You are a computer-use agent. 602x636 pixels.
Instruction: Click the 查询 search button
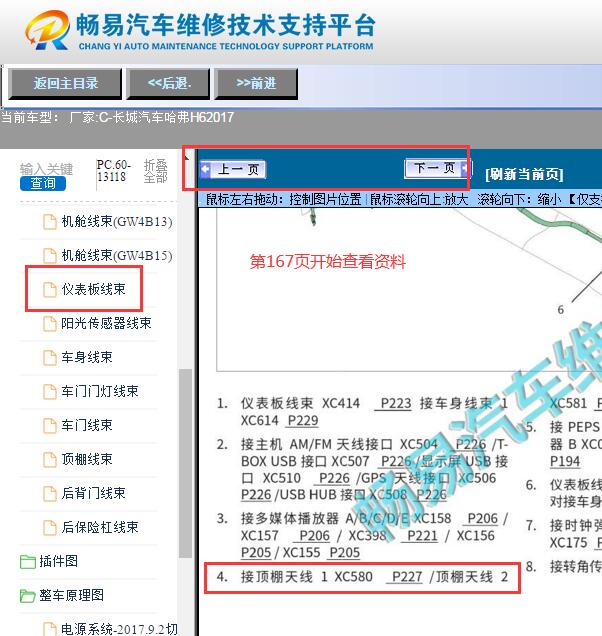[x=43, y=183]
